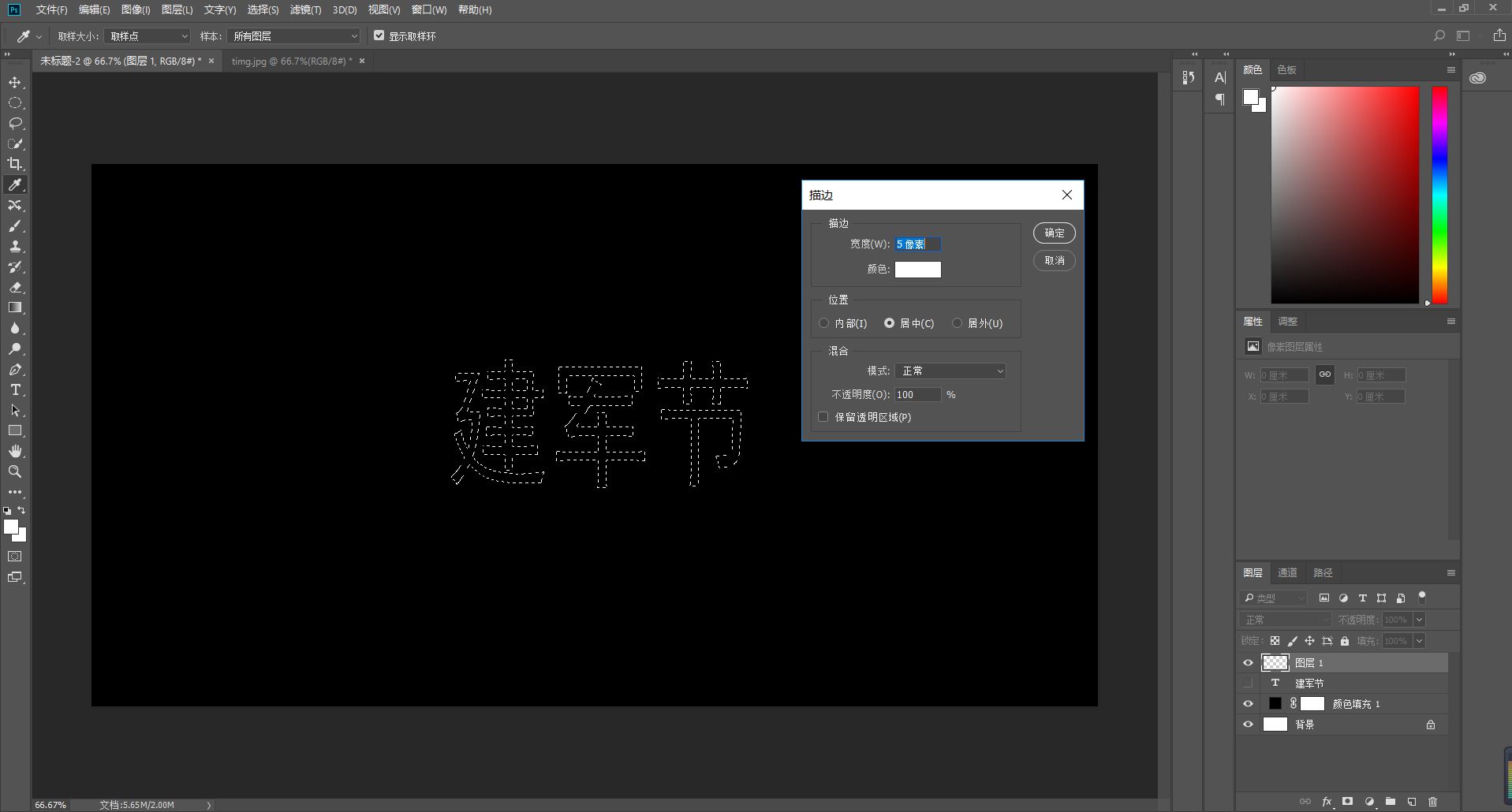Select the Horizontal Type tool
Viewport: 1512px width, 812px height.
[15, 390]
